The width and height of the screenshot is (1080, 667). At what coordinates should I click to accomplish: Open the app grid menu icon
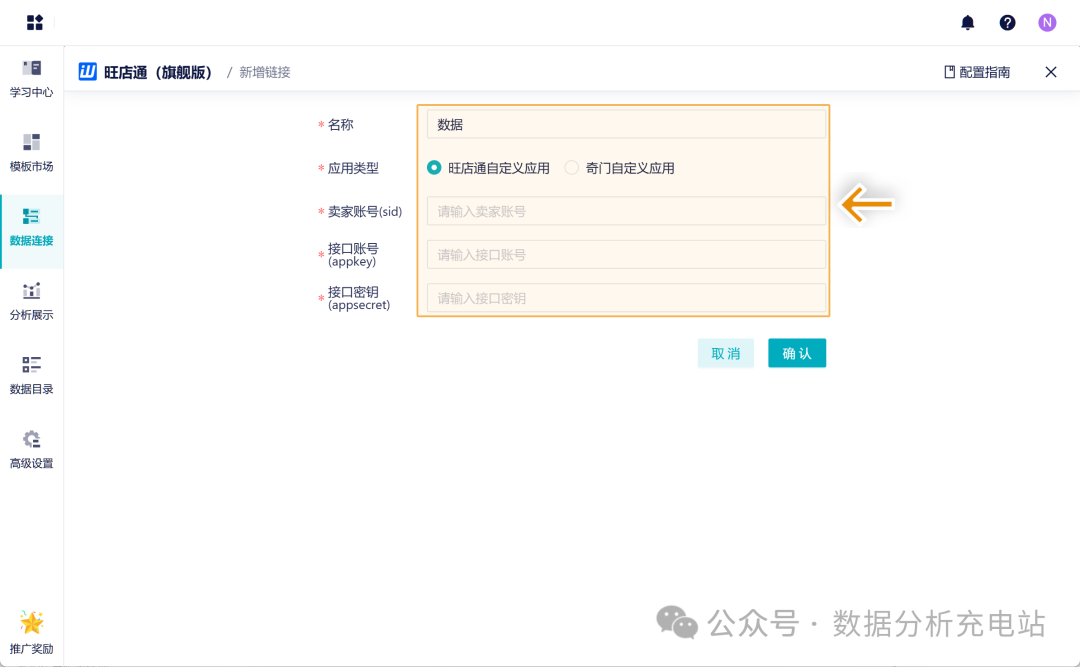coord(34,23)
